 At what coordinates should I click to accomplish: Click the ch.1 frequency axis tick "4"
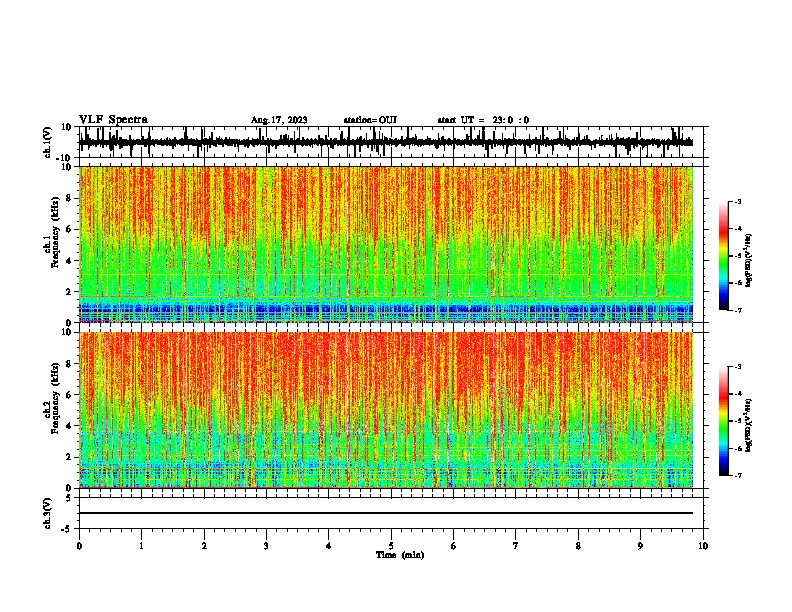[69, 261]
